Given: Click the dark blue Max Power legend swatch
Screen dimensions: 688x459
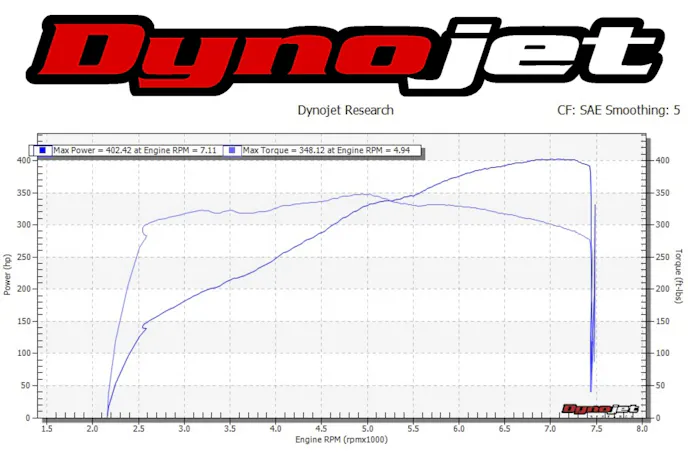Looking at the screenshot, I should [44, 150].
